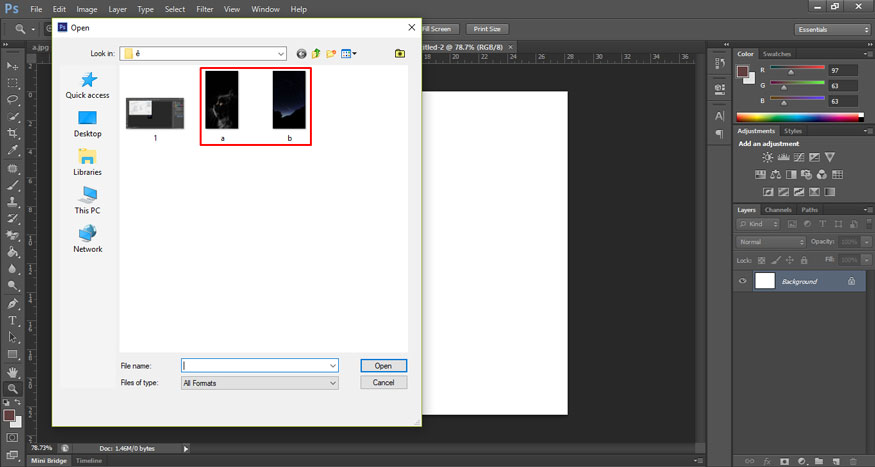Add a Channel Mixer adjustment
Screen dimensions: 875x467
(x=821, y=175)
